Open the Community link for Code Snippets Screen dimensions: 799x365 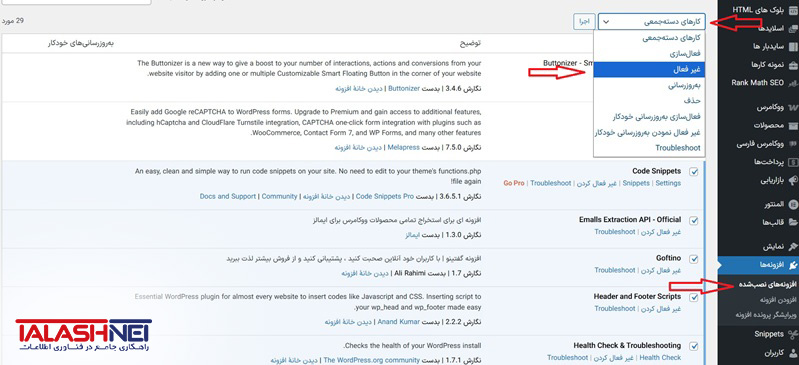click(x=279, y=196)
